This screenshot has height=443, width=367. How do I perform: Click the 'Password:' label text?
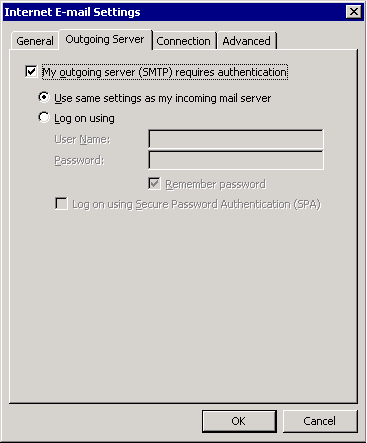[x=79, y=160]
